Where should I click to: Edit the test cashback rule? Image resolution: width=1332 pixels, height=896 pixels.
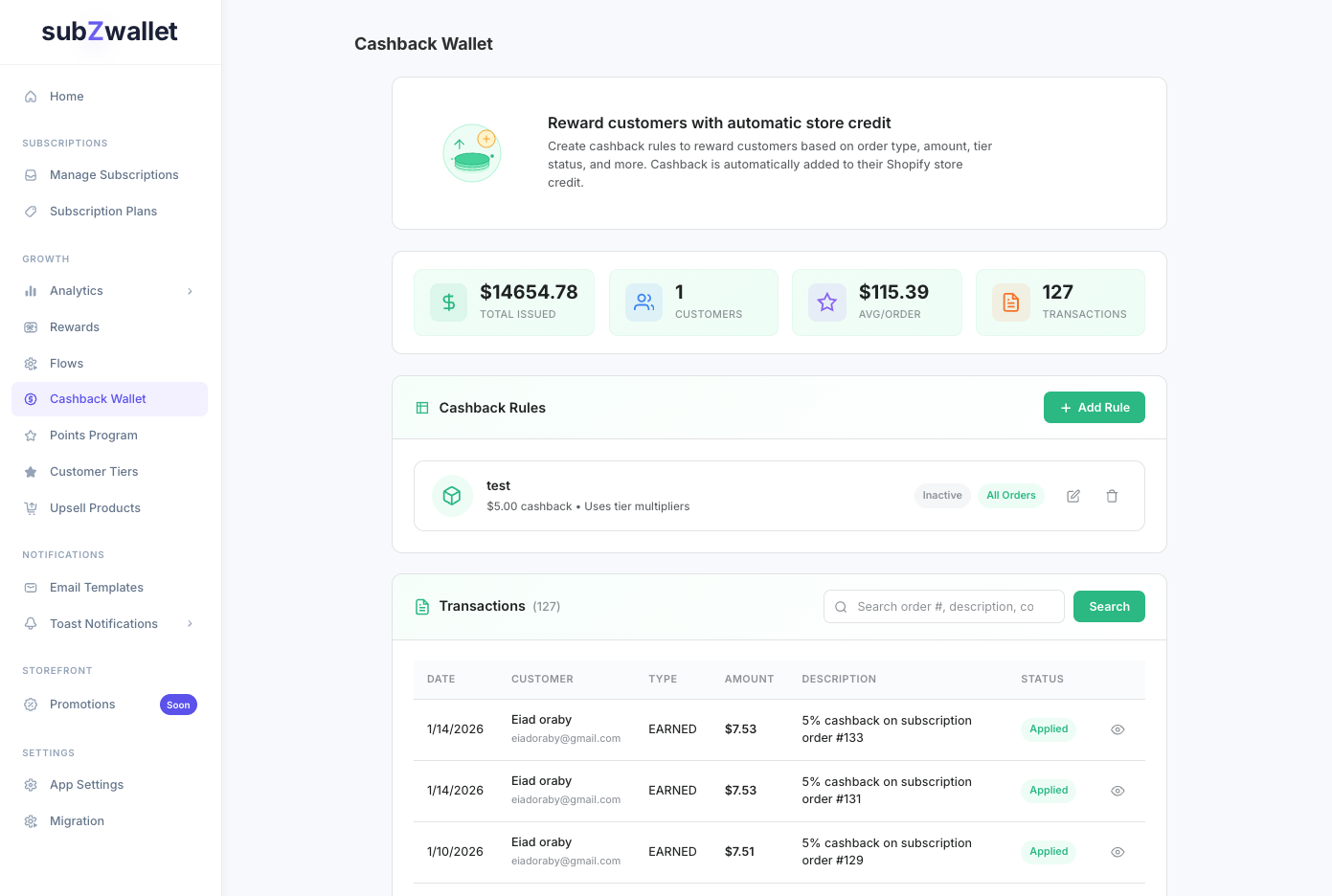pos(1073,496)
